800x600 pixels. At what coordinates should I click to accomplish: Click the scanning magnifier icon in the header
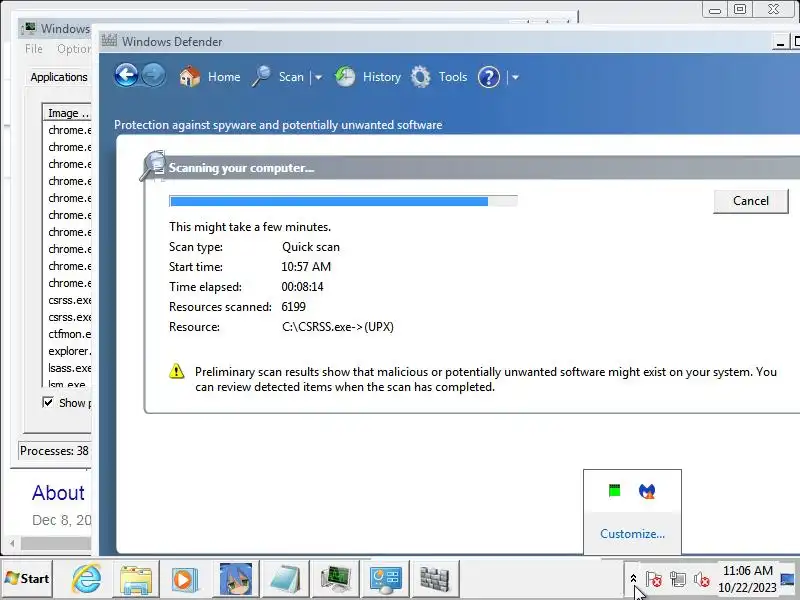click(x=153, y=166)
